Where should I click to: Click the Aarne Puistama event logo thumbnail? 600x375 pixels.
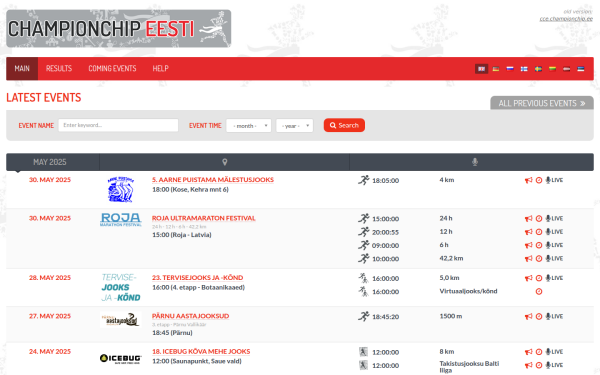[x=121, y=189]
